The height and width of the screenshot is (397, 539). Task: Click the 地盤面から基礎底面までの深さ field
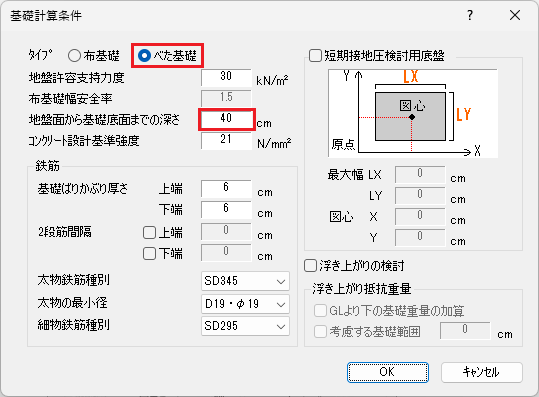[x=226, y=119]
